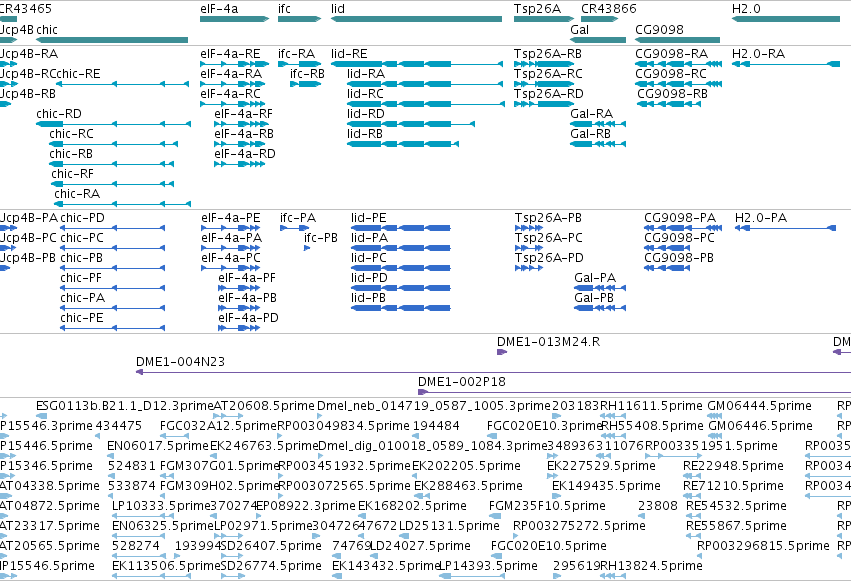The height and width of the screenshot is (581, 851).
Task: Click protein feature Gal-PA
Action: click(600, 289)
